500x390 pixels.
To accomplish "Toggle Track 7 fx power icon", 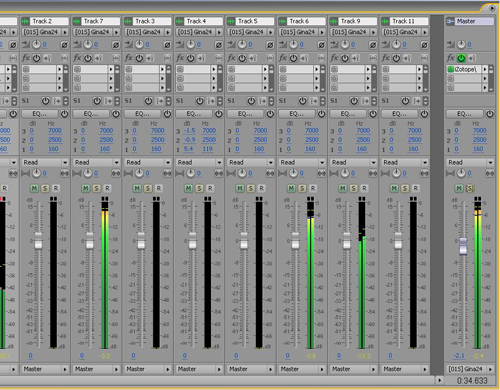I will [x=88, y=58].
